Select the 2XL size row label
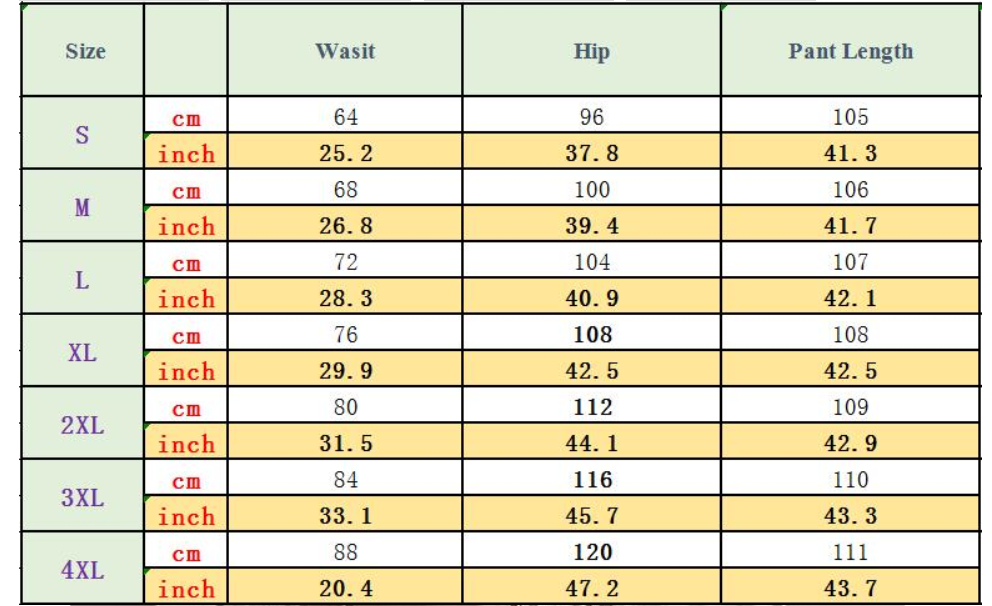 (x=83, y=425)
